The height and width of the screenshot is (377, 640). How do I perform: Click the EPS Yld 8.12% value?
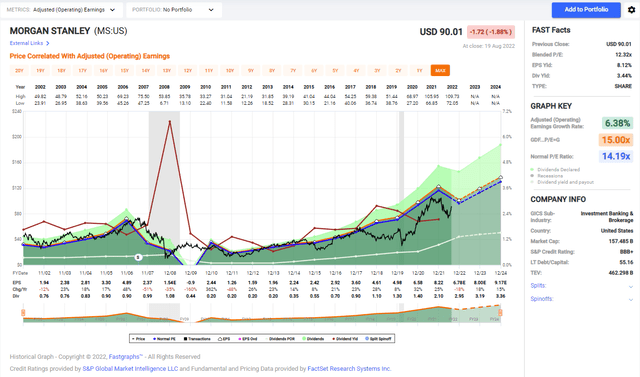tap(624, 65)
